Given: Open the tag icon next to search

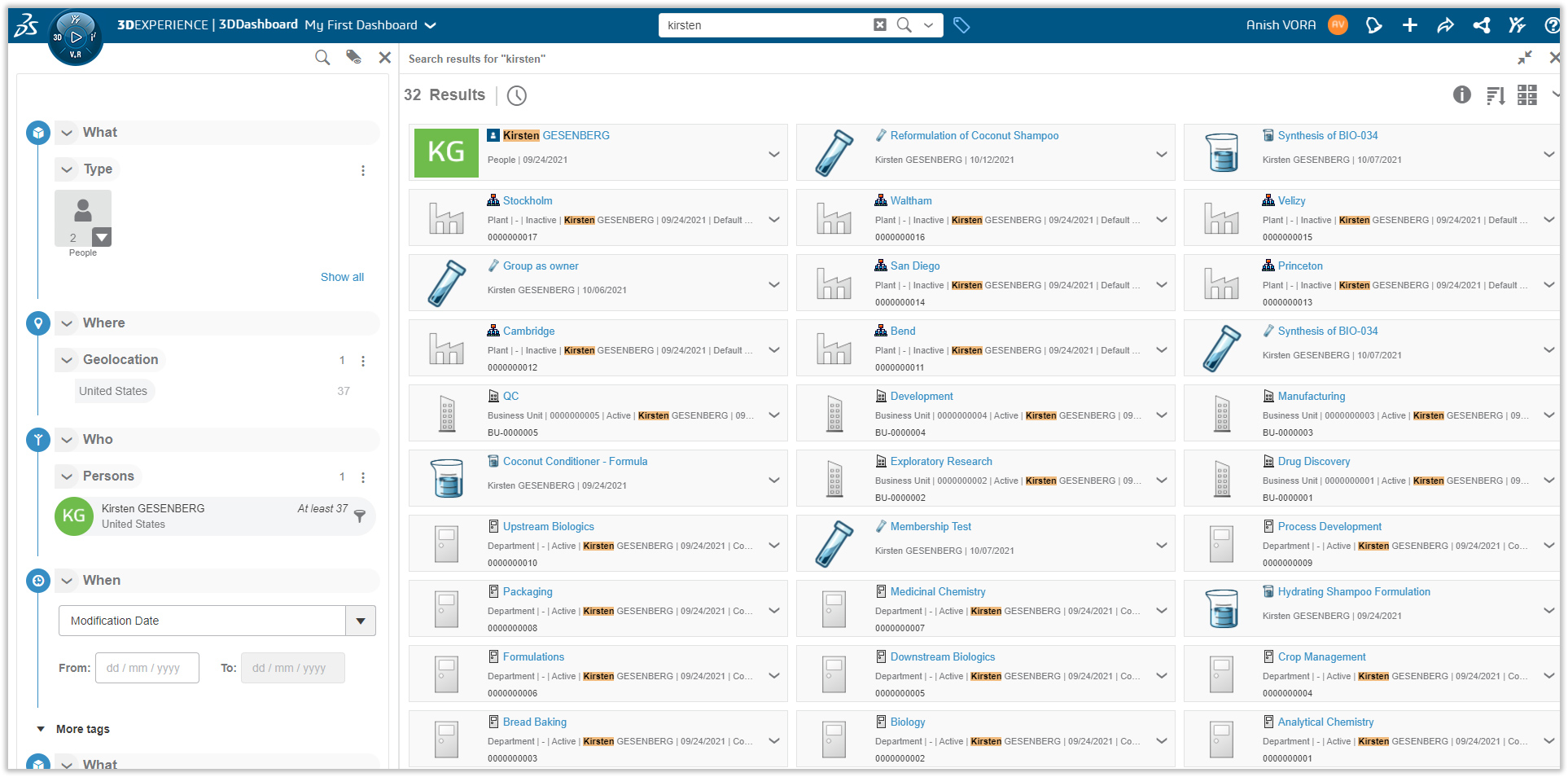Looking at the screenshot, I should (x=961, y=25).
